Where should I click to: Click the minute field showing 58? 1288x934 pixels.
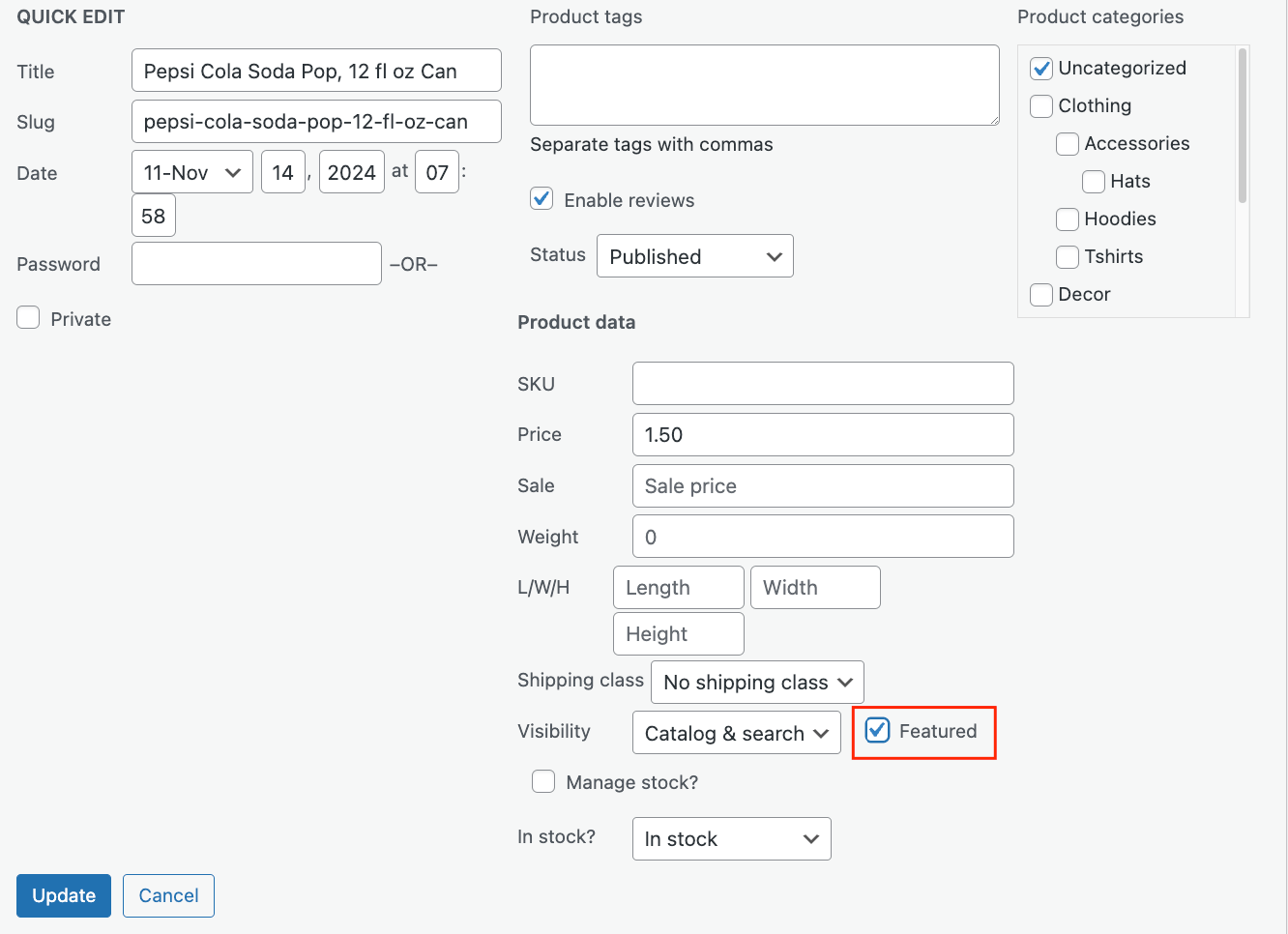[x=154, y=216]
